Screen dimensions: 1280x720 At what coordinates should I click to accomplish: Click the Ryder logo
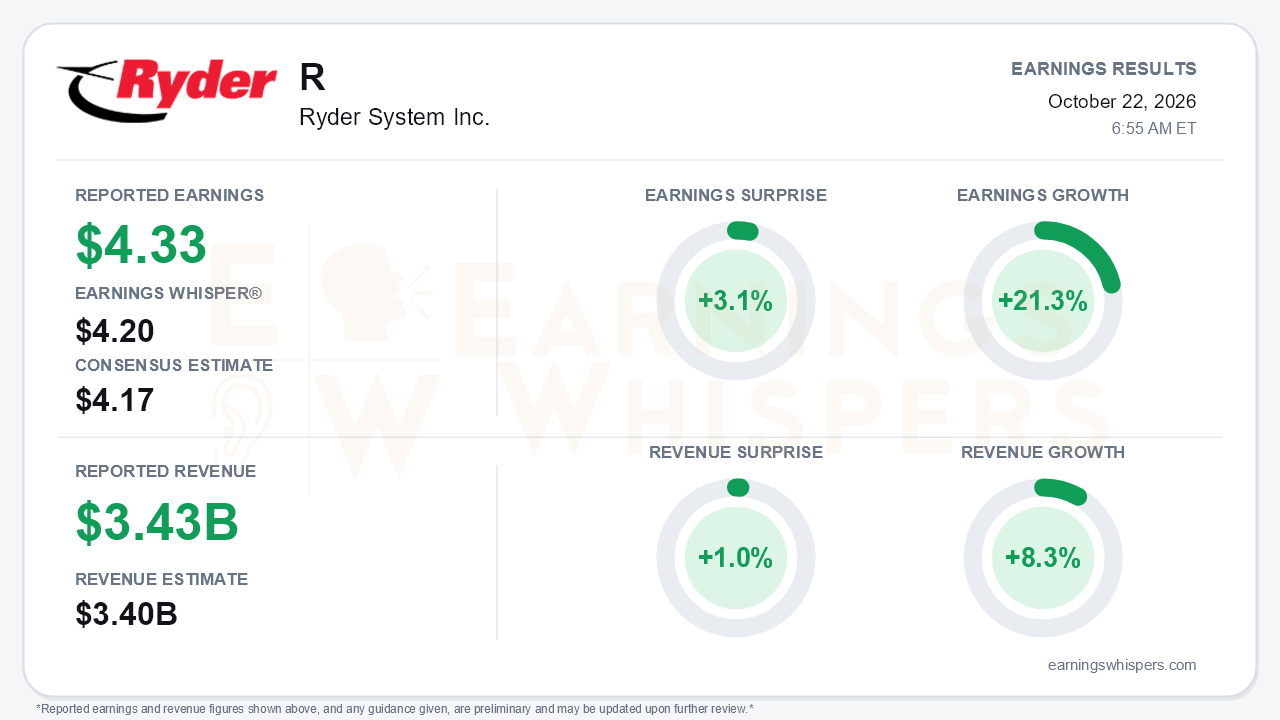[x=167, y=91]
